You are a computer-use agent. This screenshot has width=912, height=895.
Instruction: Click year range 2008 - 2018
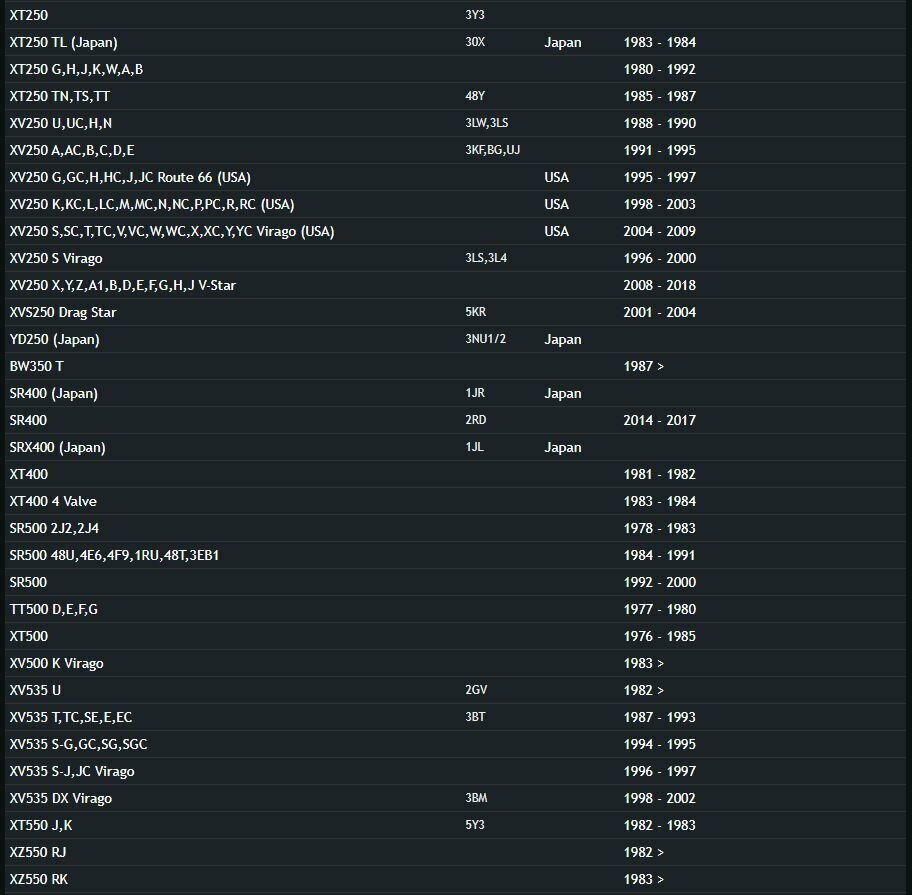pyautogui.click(x=660, y=286)
